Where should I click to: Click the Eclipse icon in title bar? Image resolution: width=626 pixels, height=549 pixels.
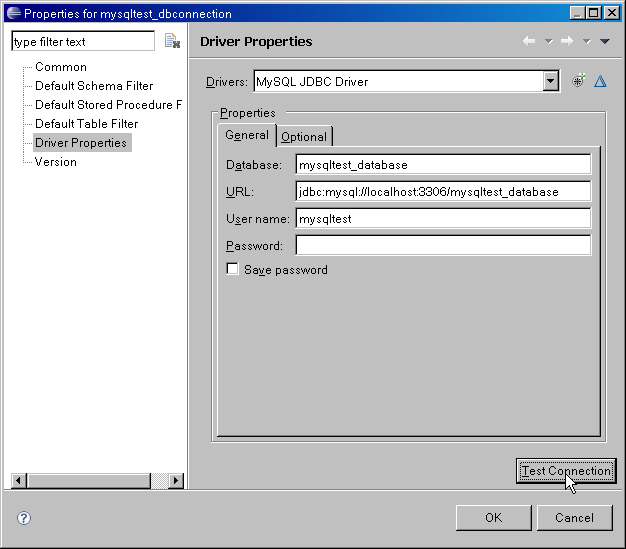(11, 13)
